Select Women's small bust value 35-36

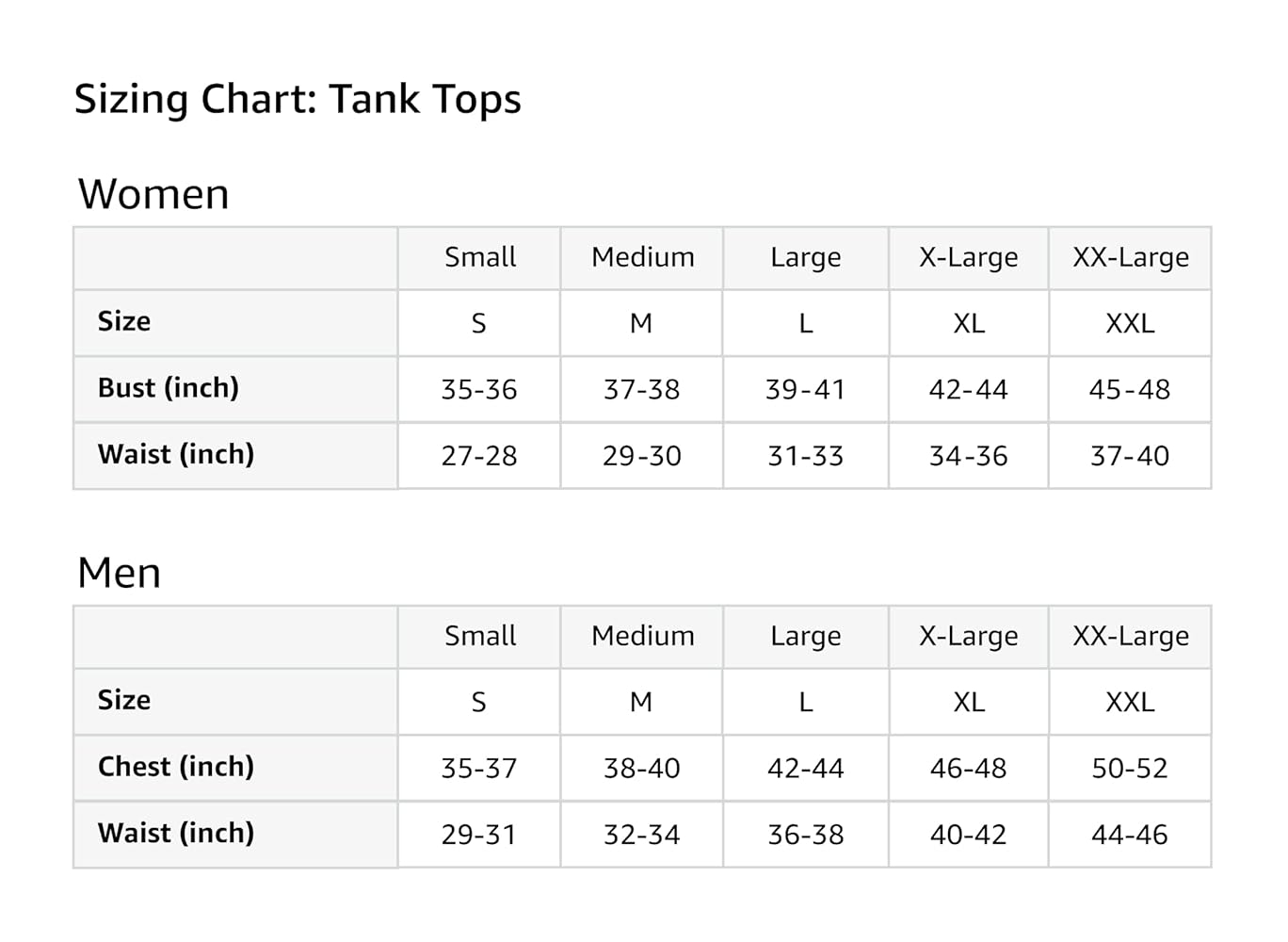(479, 390)
